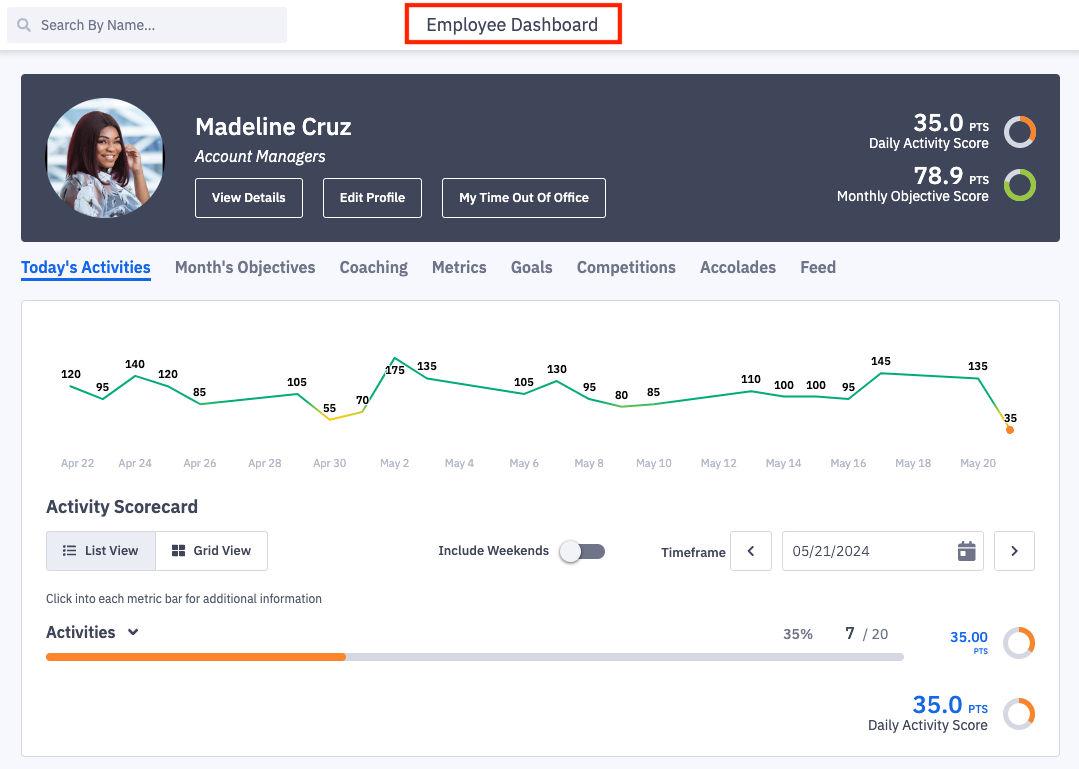This screenshot has height=769, width=1079.
Task: Click the Activities row points donut icon
Action: 1019,643
